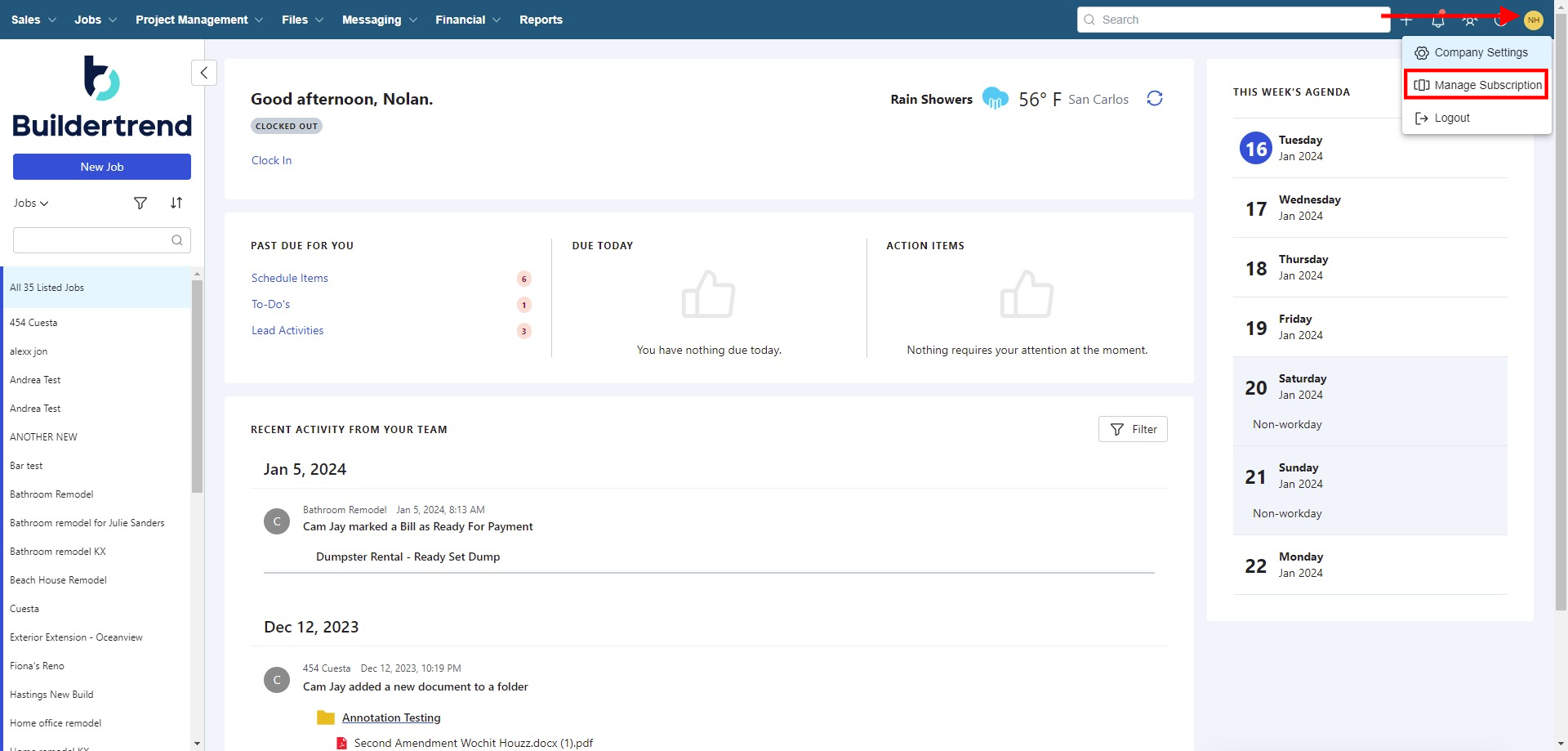Screen dimensions: 1568x751
Task: Expand the Messaging menu
Action: [x=380, y=20]
